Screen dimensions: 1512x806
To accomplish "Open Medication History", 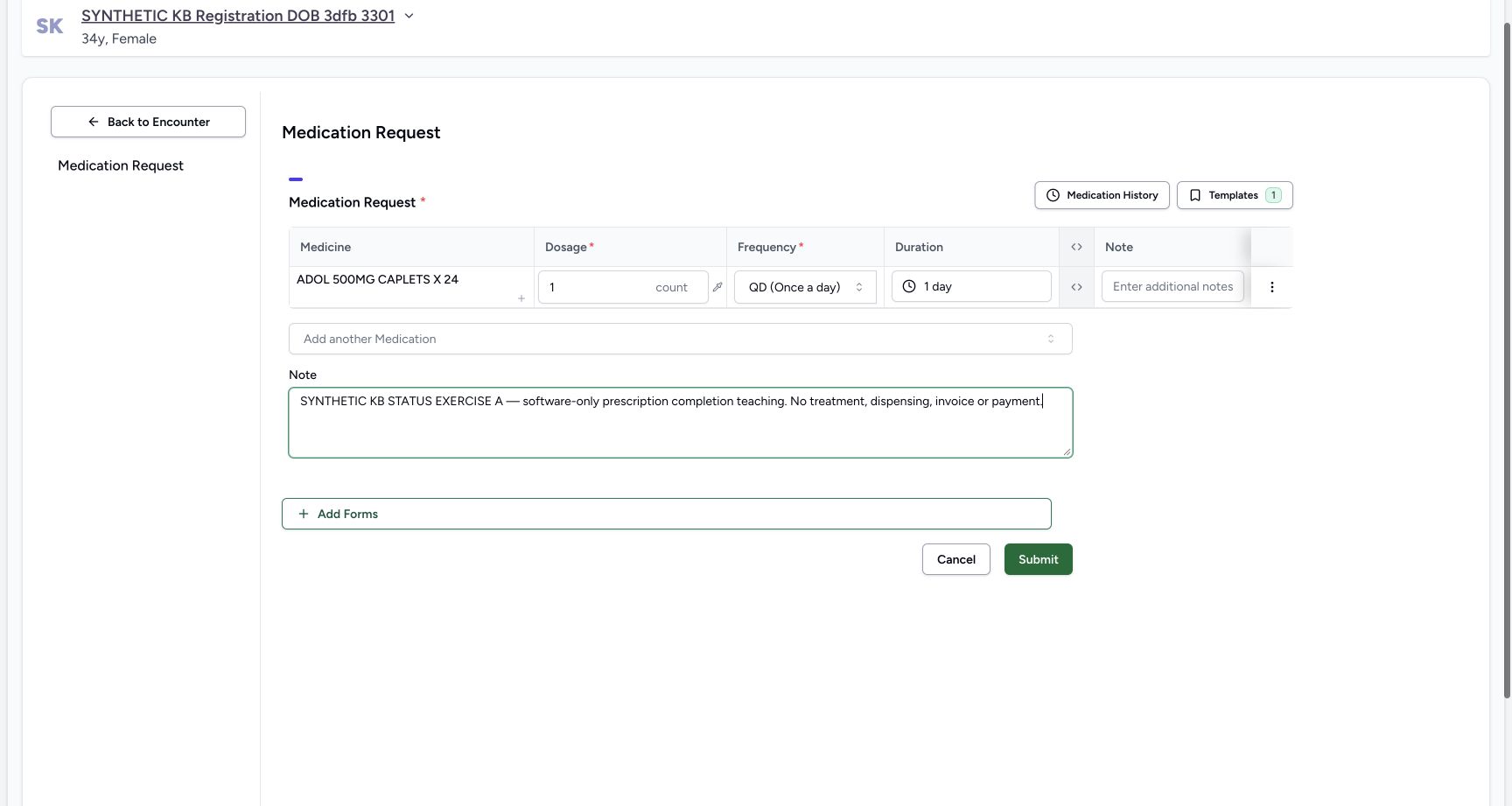I will coord(1102,195).
